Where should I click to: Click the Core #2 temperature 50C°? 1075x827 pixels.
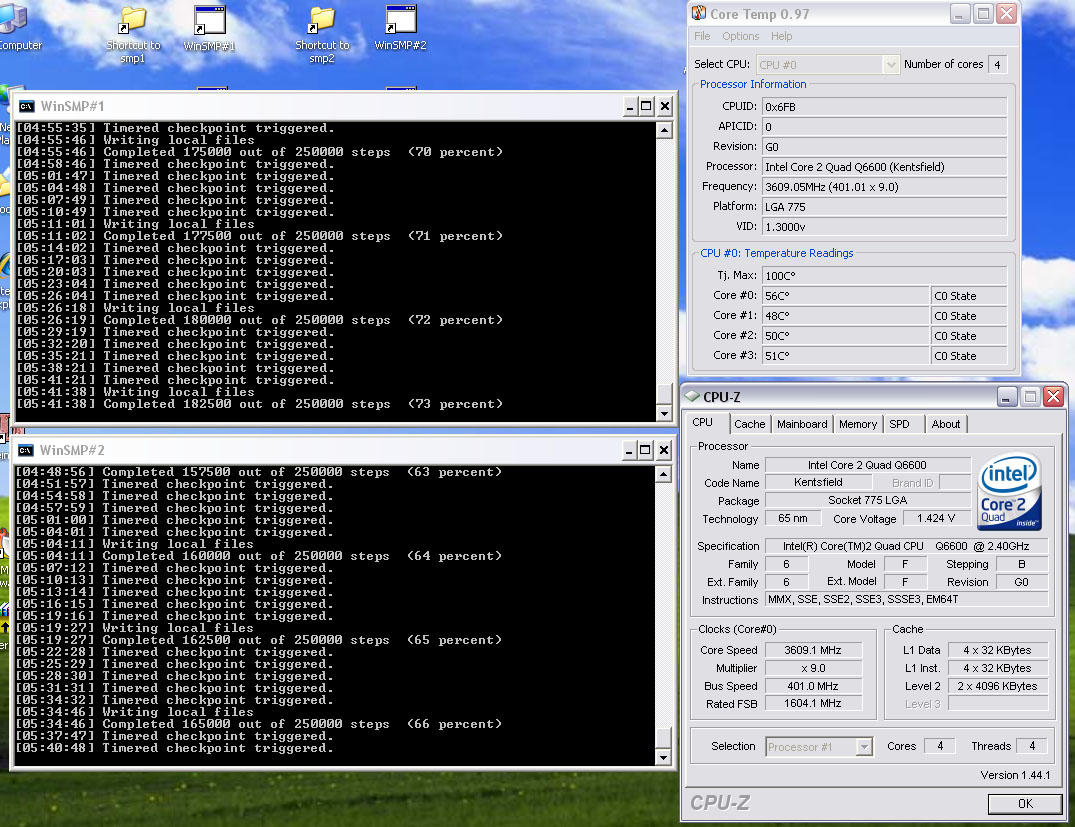point(845,335)
